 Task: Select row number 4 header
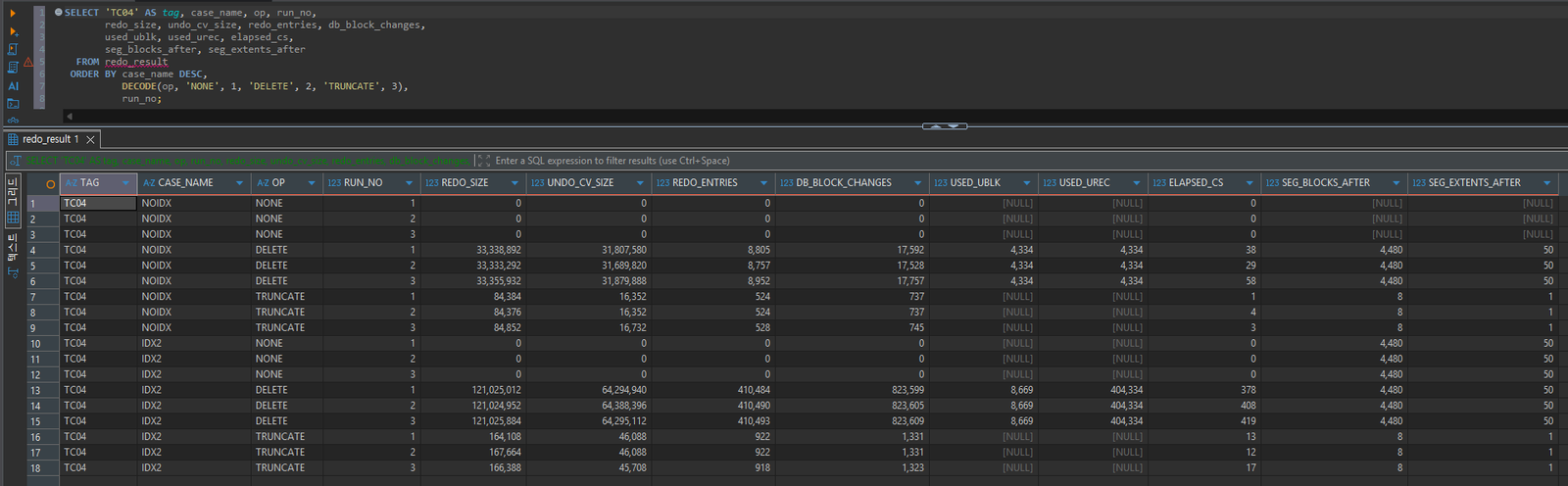(43, 250)
